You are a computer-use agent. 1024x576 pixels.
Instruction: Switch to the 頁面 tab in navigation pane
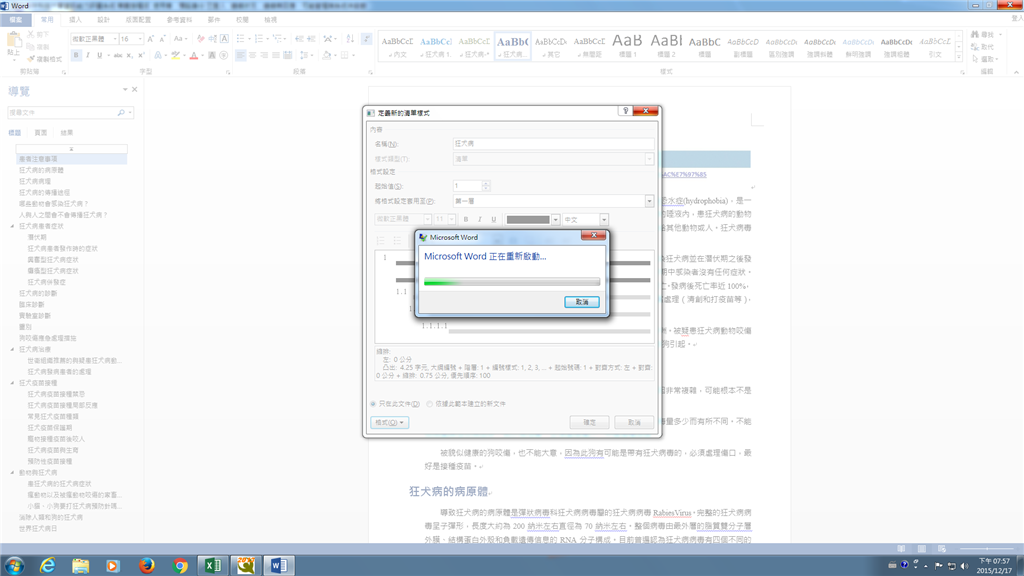click(40, 133)
